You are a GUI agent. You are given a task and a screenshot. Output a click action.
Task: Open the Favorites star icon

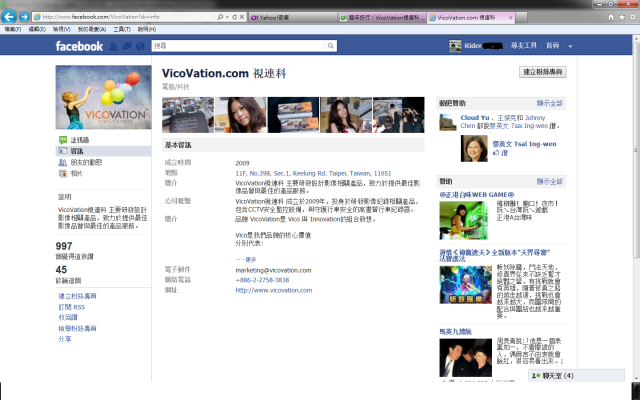[x=622, y=17]
